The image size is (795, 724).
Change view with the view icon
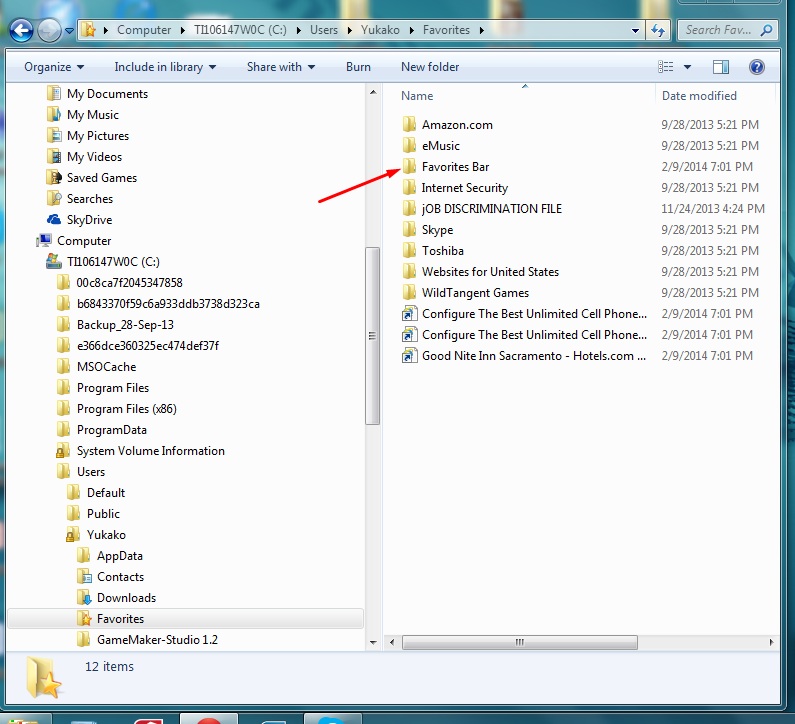point(666,67)
